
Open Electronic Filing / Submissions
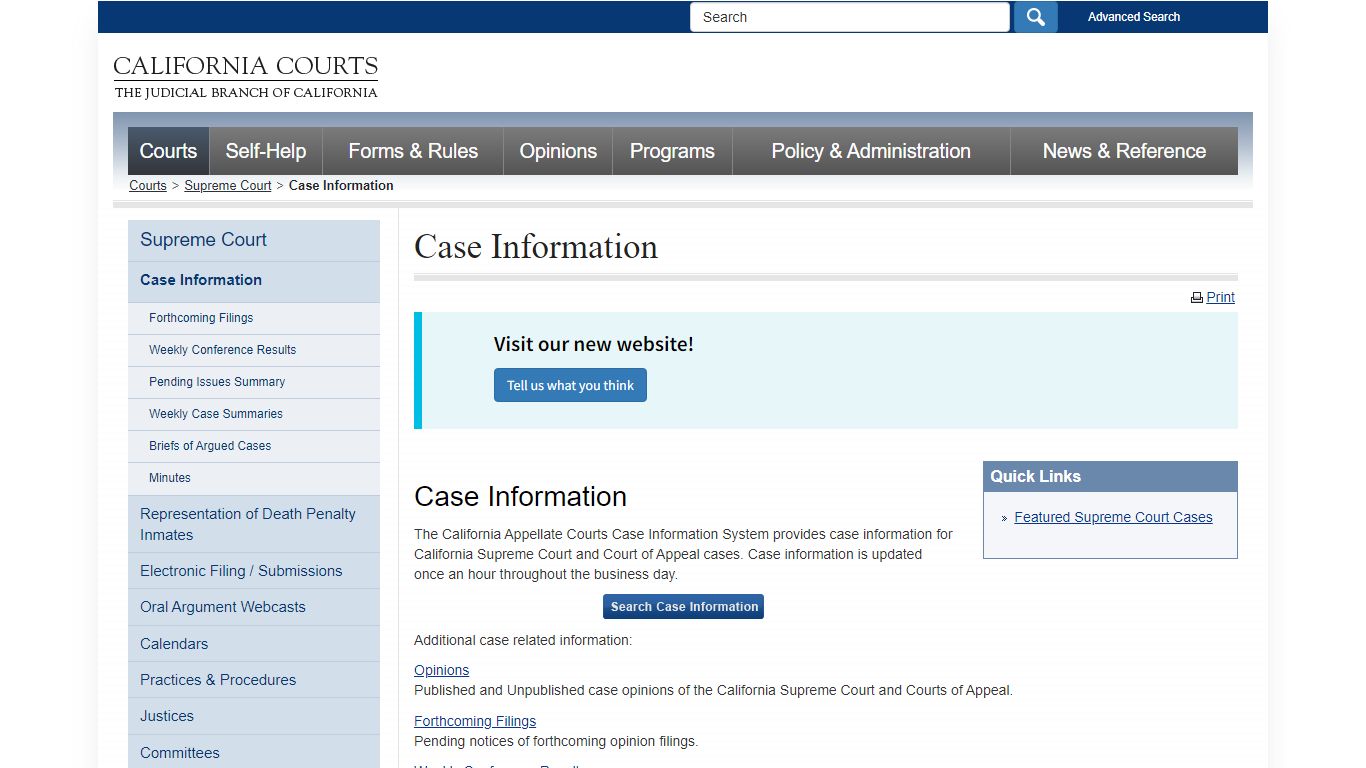[254, 571]
